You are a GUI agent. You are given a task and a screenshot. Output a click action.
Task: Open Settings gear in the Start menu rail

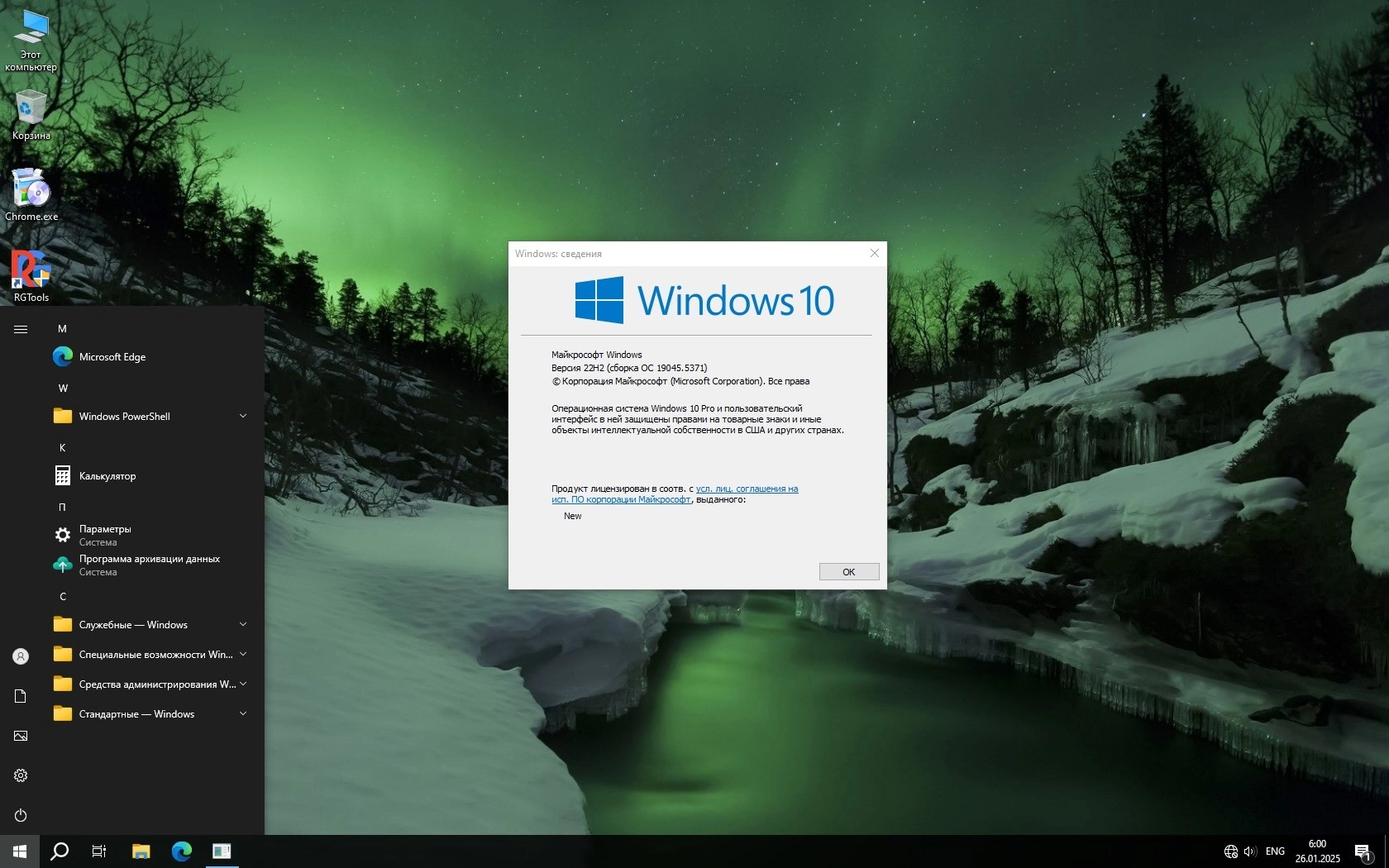[x=21, y=775]
